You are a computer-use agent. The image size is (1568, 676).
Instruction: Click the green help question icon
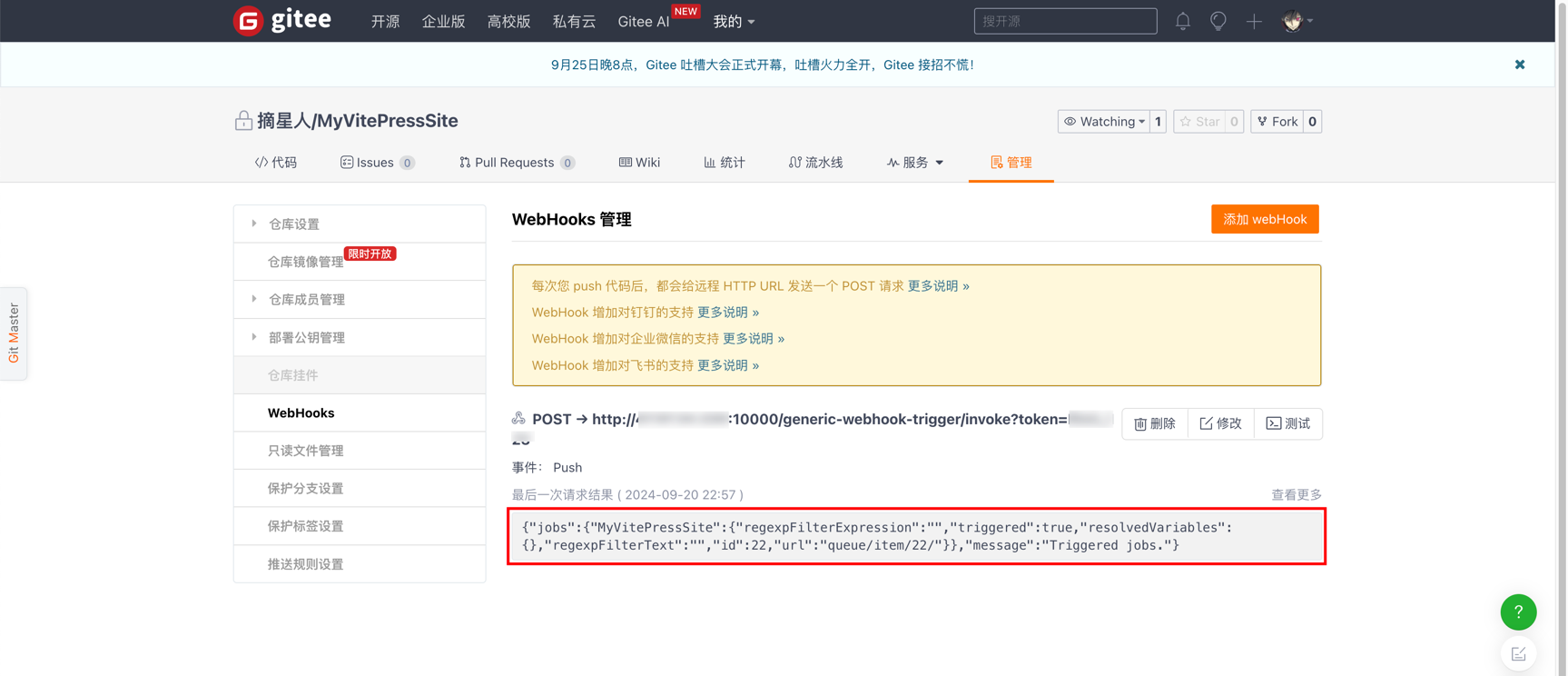[1517, 612]
